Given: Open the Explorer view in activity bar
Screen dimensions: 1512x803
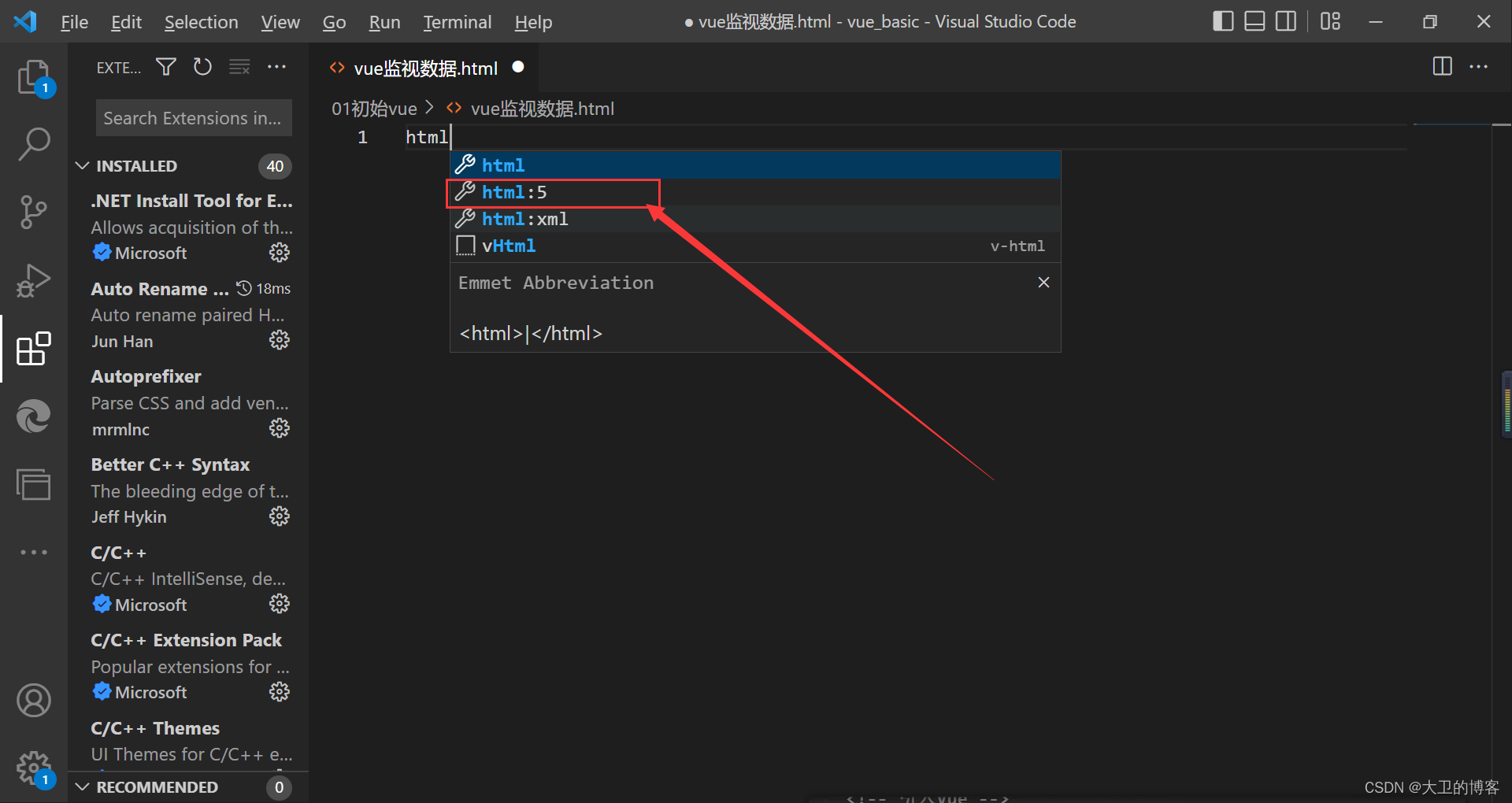Looking at the screenshot, I should [34, 78].
